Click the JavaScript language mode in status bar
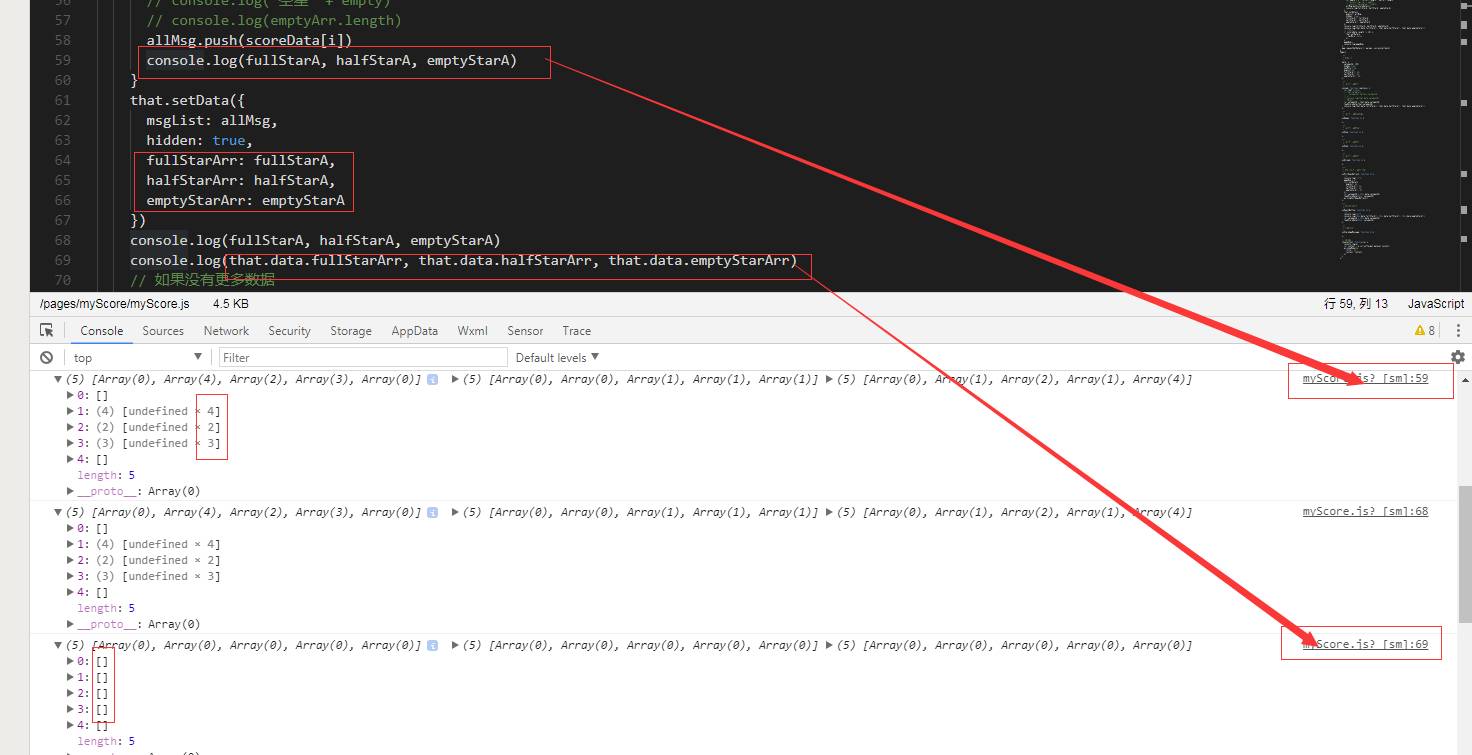This screenshot has height=755, width=1472. (1435, 304)
